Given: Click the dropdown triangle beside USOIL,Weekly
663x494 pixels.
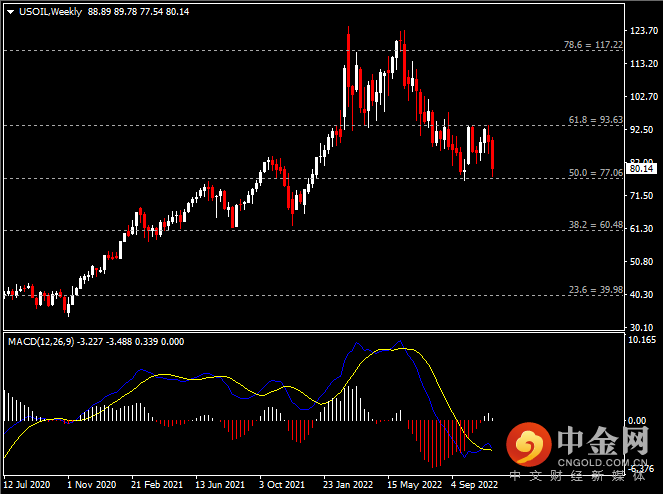Looking at the screenshot, I should click(x=9, y=11).
